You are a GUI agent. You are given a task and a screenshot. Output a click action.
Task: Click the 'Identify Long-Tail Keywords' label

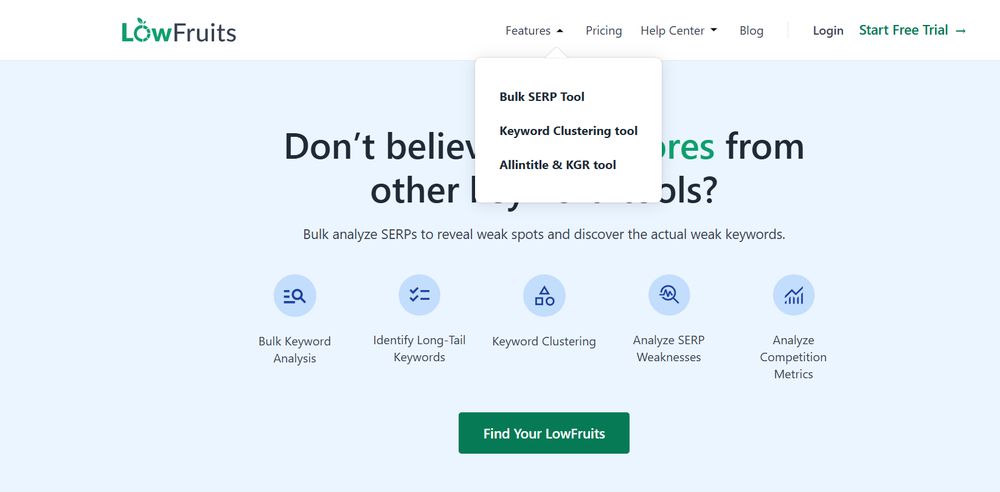click(x=419, y=348)
